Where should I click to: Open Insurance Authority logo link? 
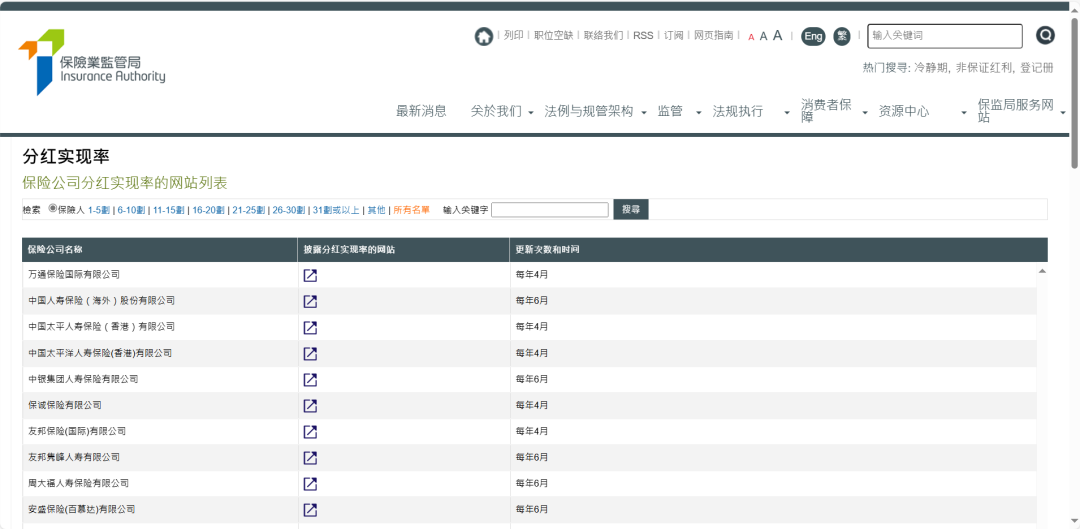point(92,62)
